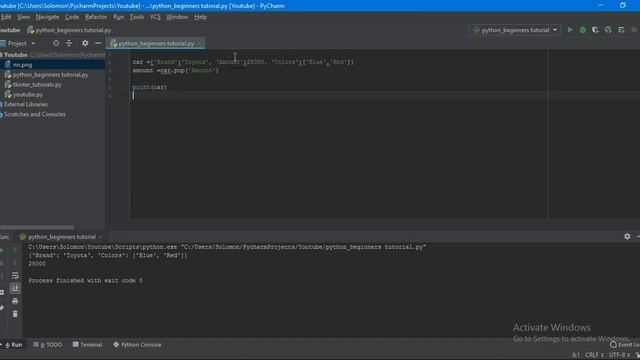Open the Help menu
Image resolution: width=640 pixels, height=360 pixels.
[x=200, y=17]
